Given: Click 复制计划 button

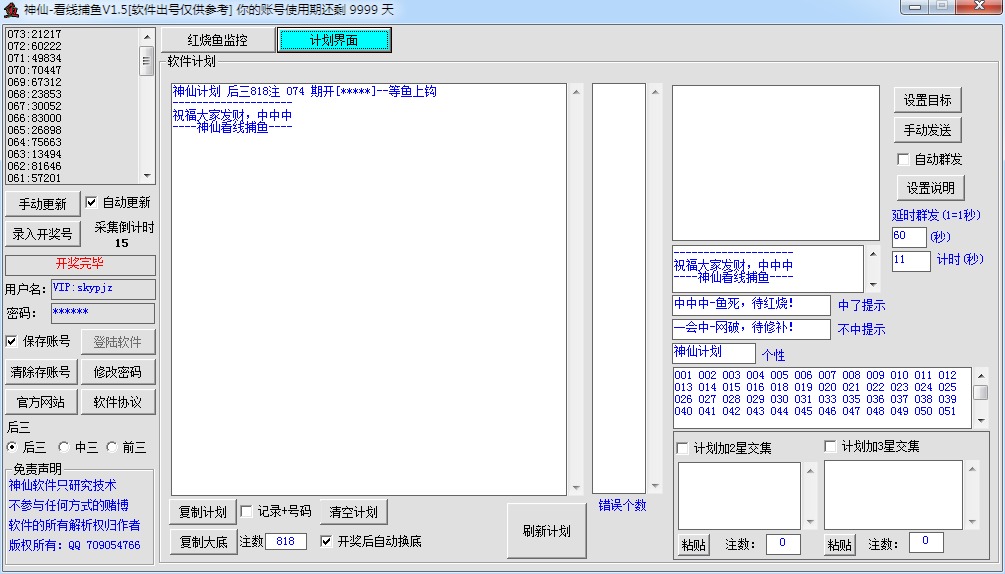Looking at the screenshot, I should 203,512.
